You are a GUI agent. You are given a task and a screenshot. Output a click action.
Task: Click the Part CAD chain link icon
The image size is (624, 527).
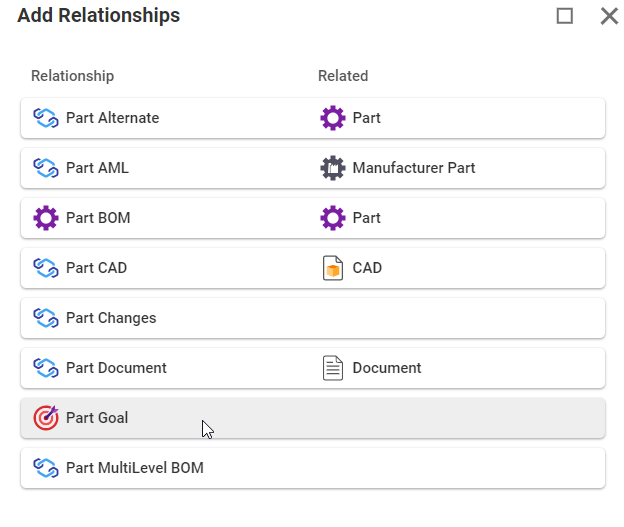pyautogui.click(x=46, y=268)
